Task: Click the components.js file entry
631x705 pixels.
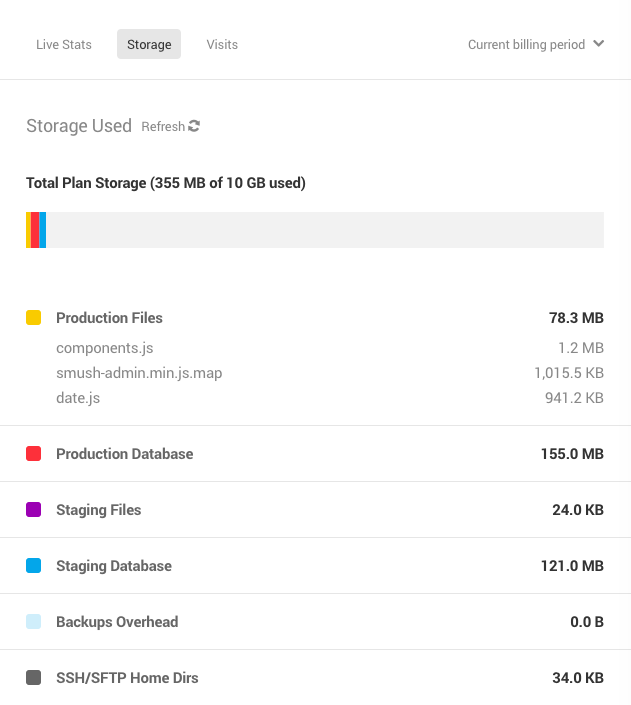Action: click(104, 348)
